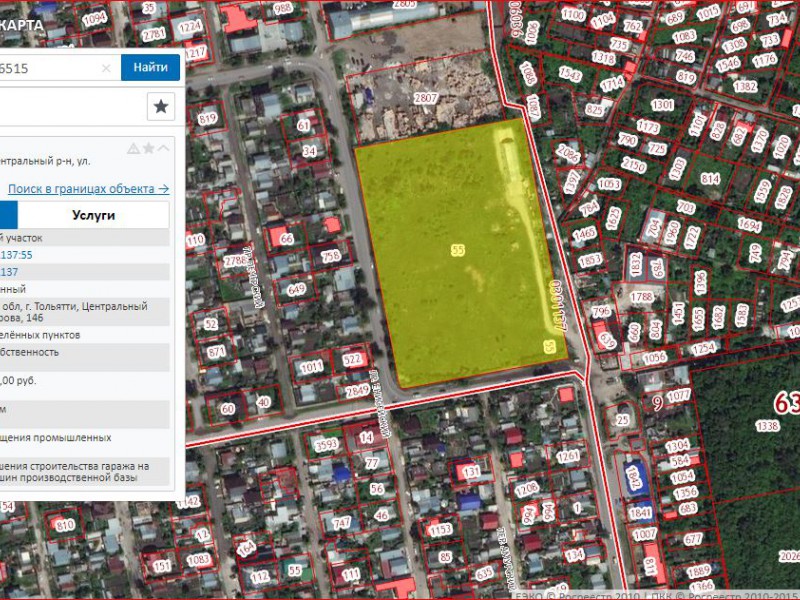Select parcel 2150 on the map
Viewport: 800px width, 600px height.
[634, 165]
